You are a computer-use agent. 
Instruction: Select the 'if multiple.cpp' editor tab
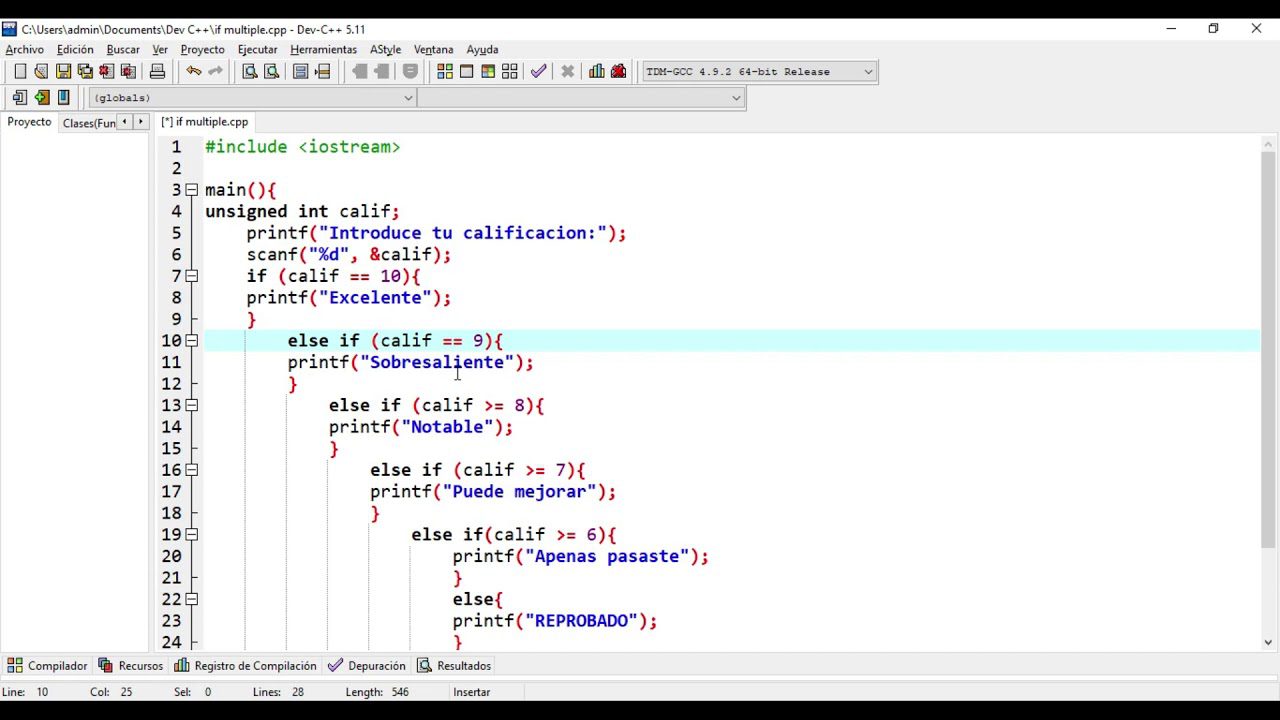click(204, 121)
